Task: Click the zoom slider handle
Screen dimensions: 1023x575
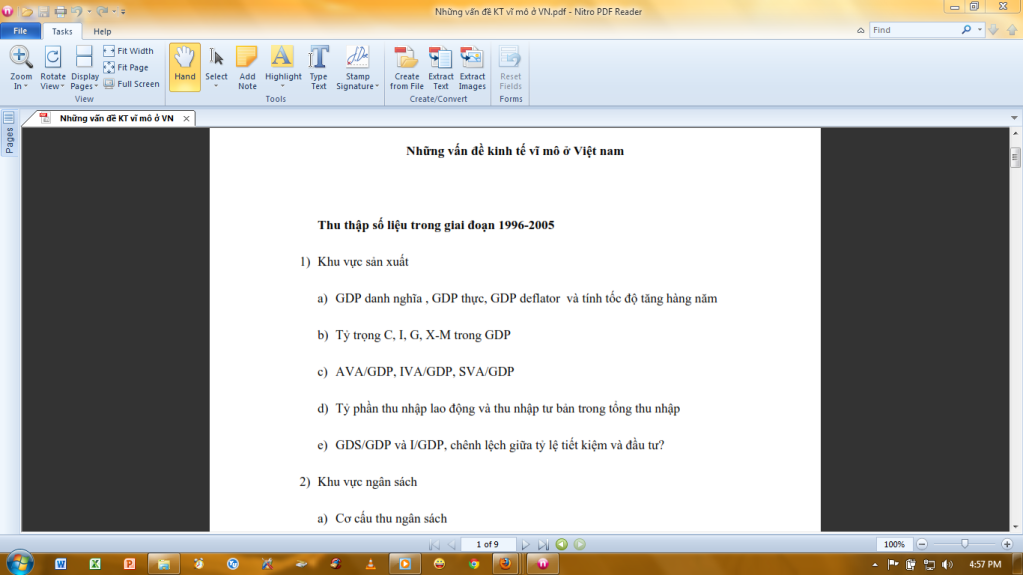Action: tap(964, 544)
